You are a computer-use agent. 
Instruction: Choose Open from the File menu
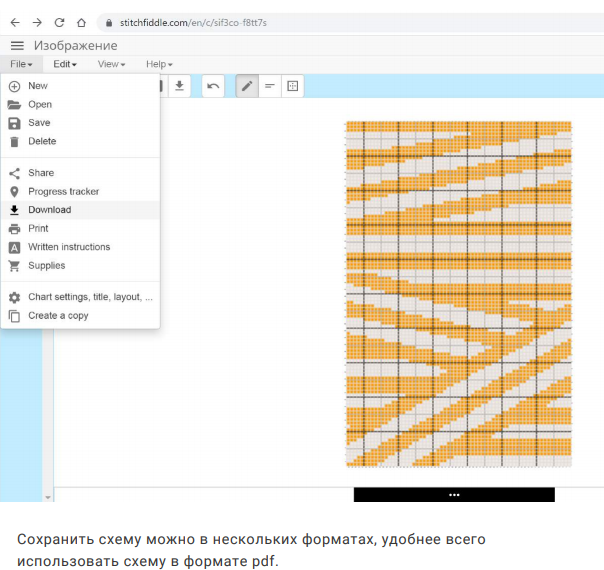point(80,104)
